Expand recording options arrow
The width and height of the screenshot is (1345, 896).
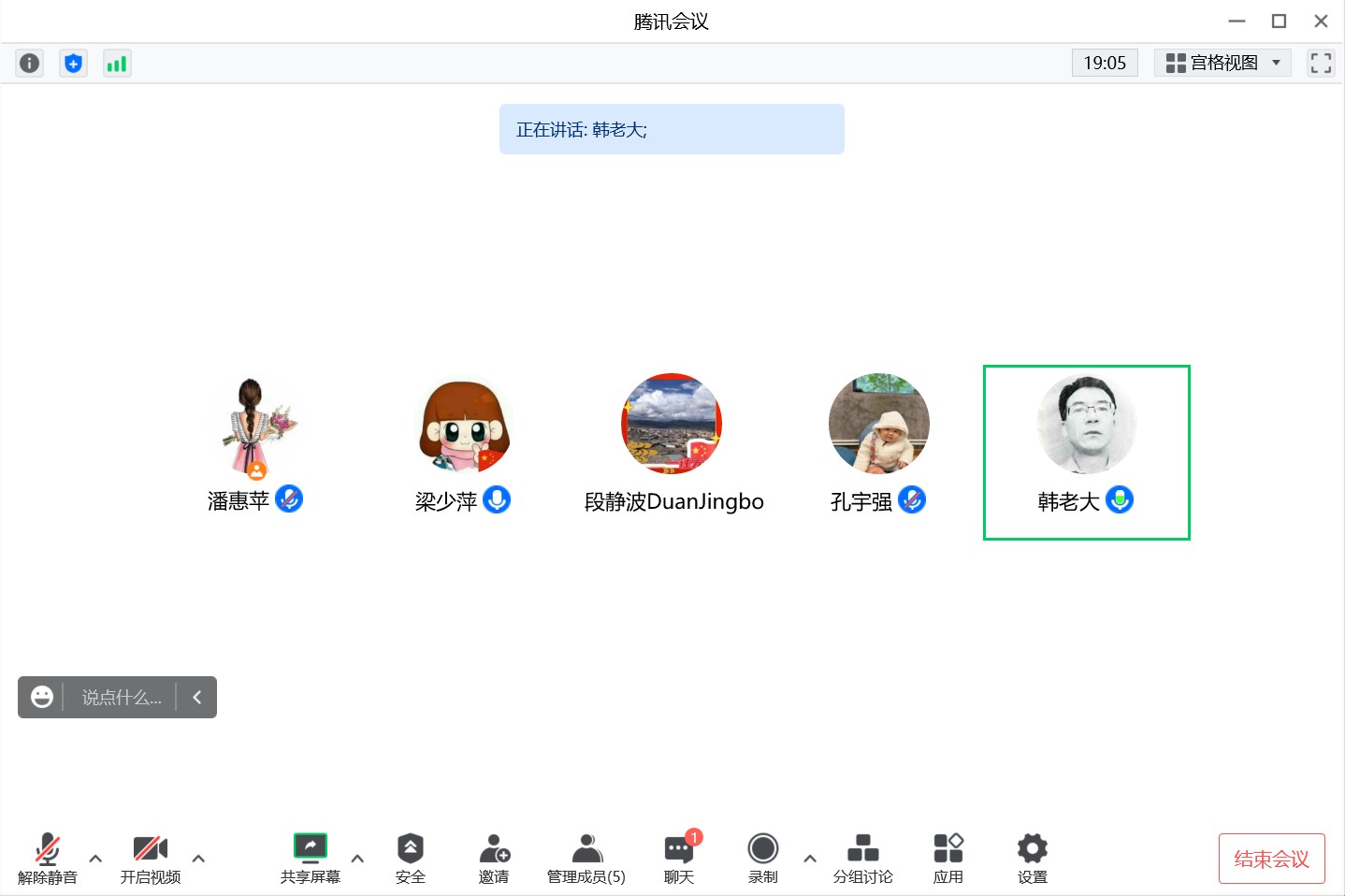(x=810, y=857)
